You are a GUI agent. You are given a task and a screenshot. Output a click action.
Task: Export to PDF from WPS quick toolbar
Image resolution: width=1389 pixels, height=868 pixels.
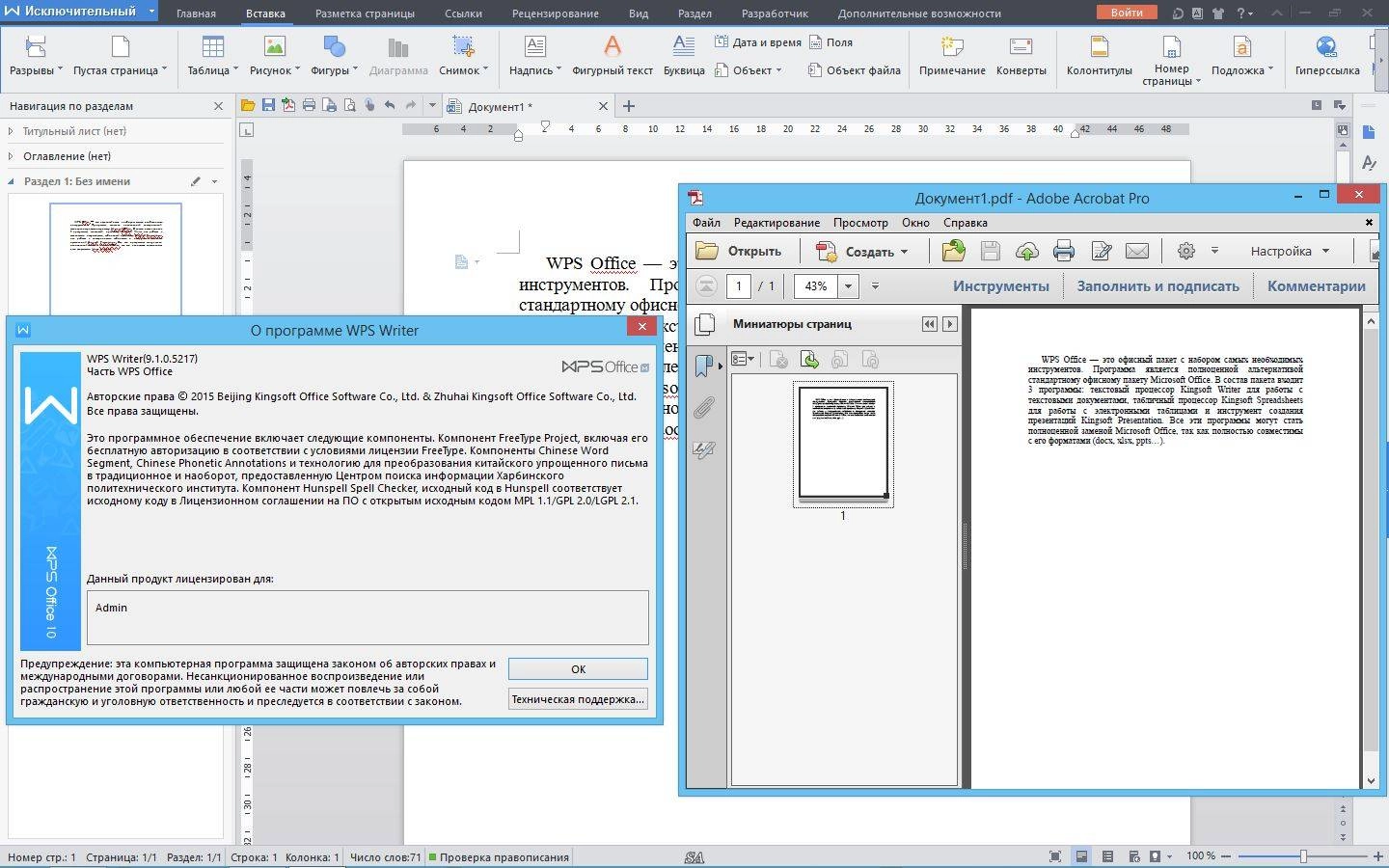(288, 105)
